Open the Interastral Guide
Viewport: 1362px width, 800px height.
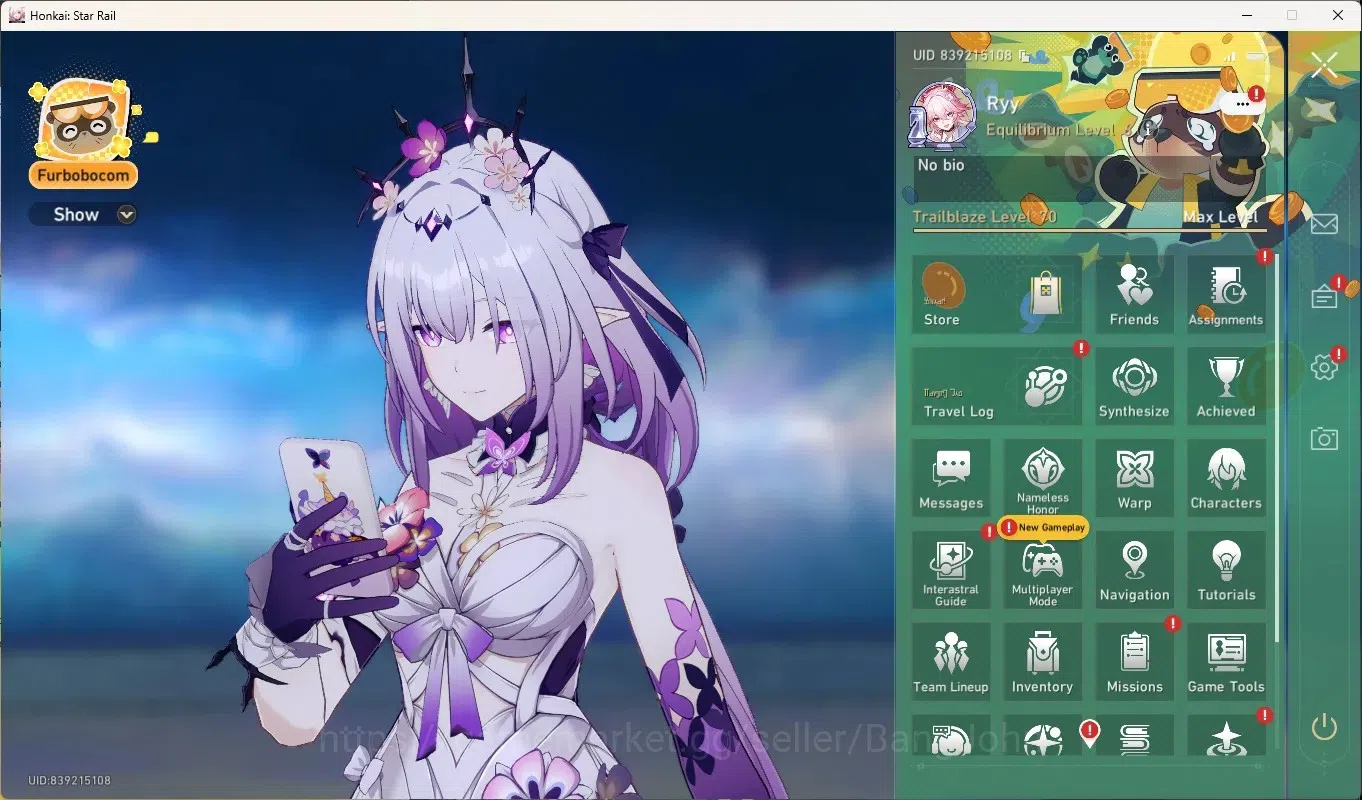[951, 570]
